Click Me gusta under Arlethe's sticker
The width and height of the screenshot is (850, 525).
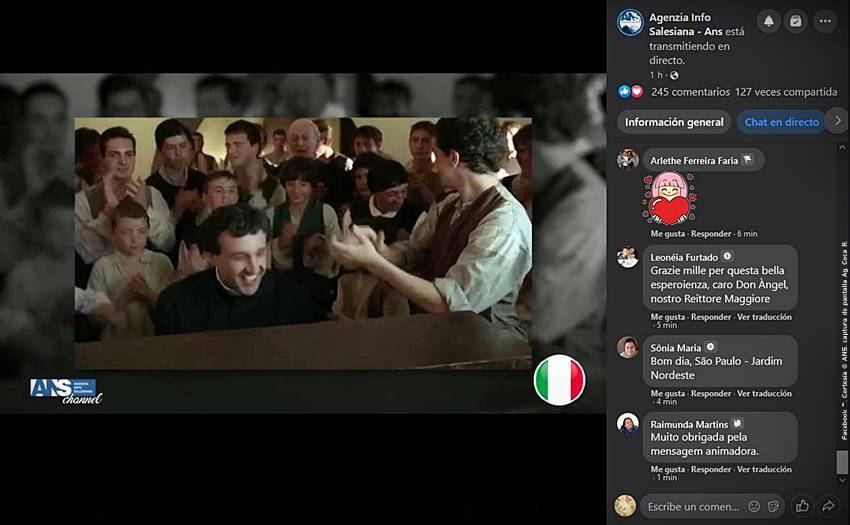(x=667, y=234)
